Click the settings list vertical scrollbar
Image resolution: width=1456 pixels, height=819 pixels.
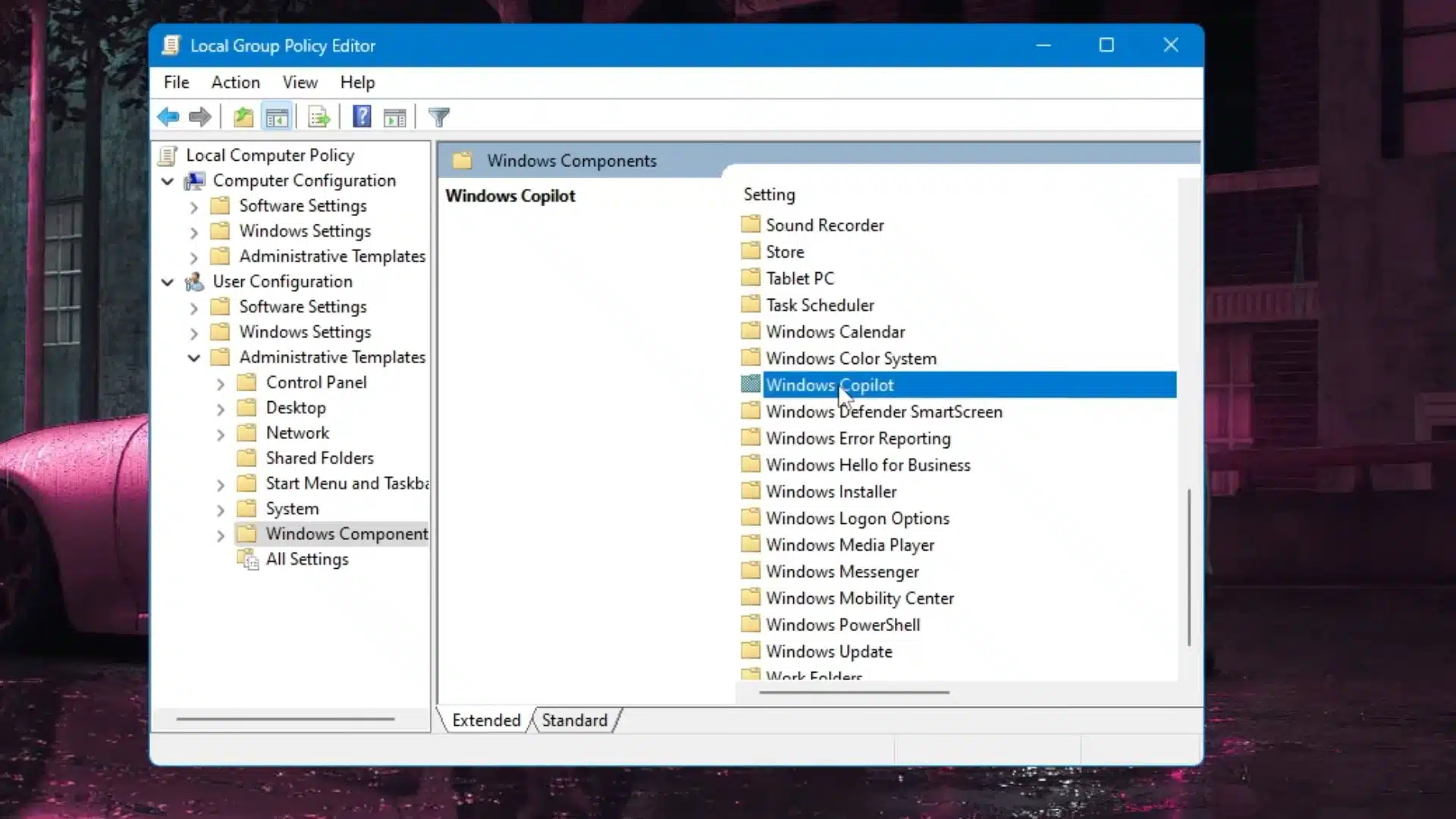[x=1189, y=568]
